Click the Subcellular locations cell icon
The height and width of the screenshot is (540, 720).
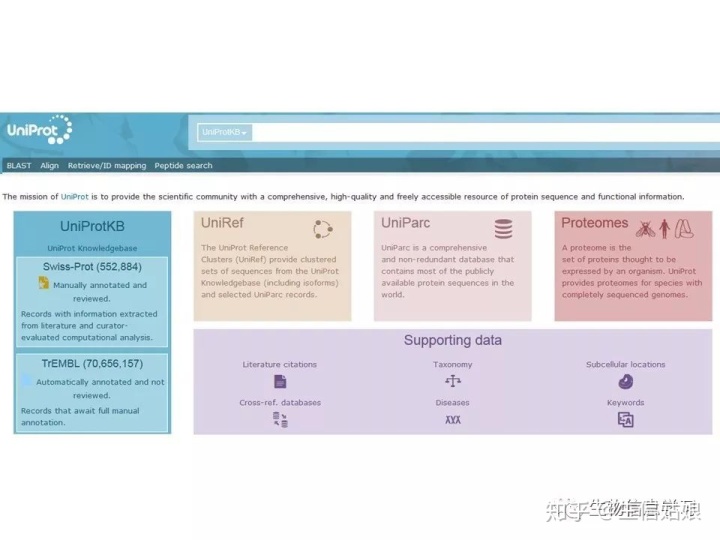625,381
